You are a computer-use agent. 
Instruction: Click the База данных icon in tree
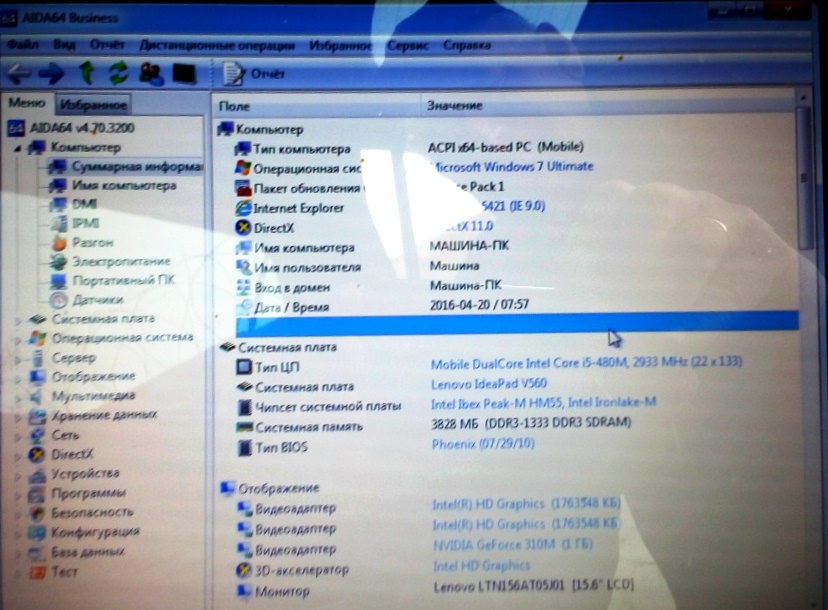tap(37, 552)
